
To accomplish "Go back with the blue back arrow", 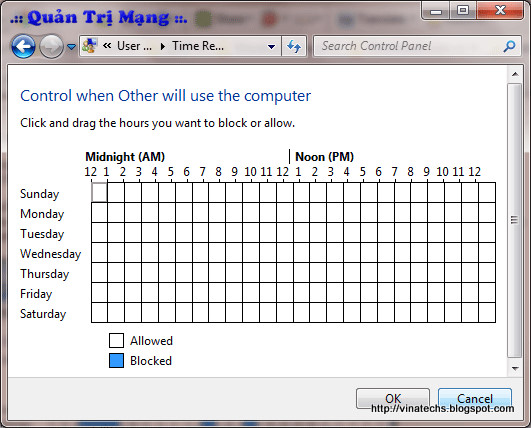I will click(x=23, y=46).
